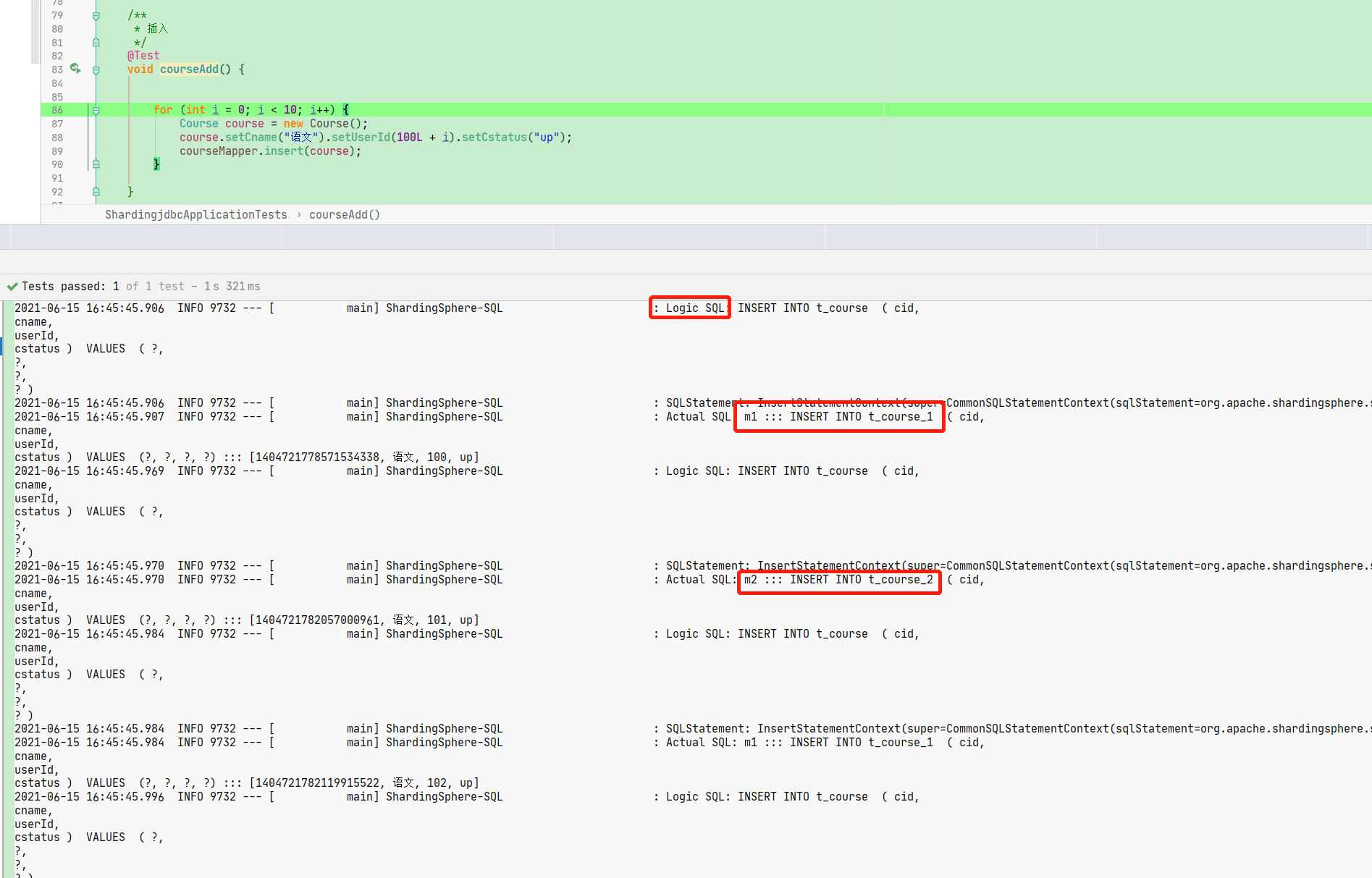1372x878 pixels.
Task: Click the Javadoc fold end marker at line 81
Action: pos(96,43)
